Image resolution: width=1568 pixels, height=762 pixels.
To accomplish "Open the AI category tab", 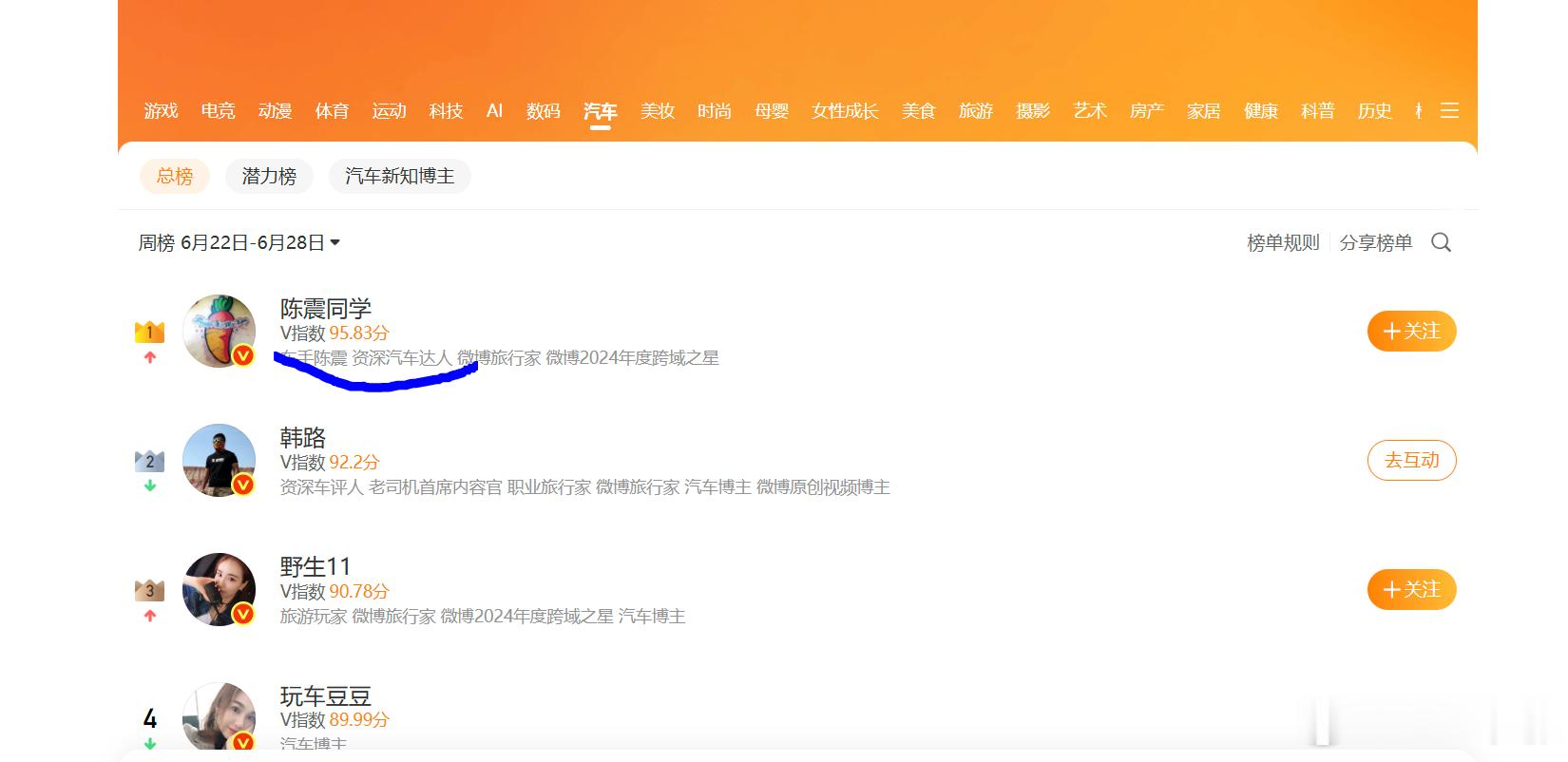I will (x=494, y=111).
